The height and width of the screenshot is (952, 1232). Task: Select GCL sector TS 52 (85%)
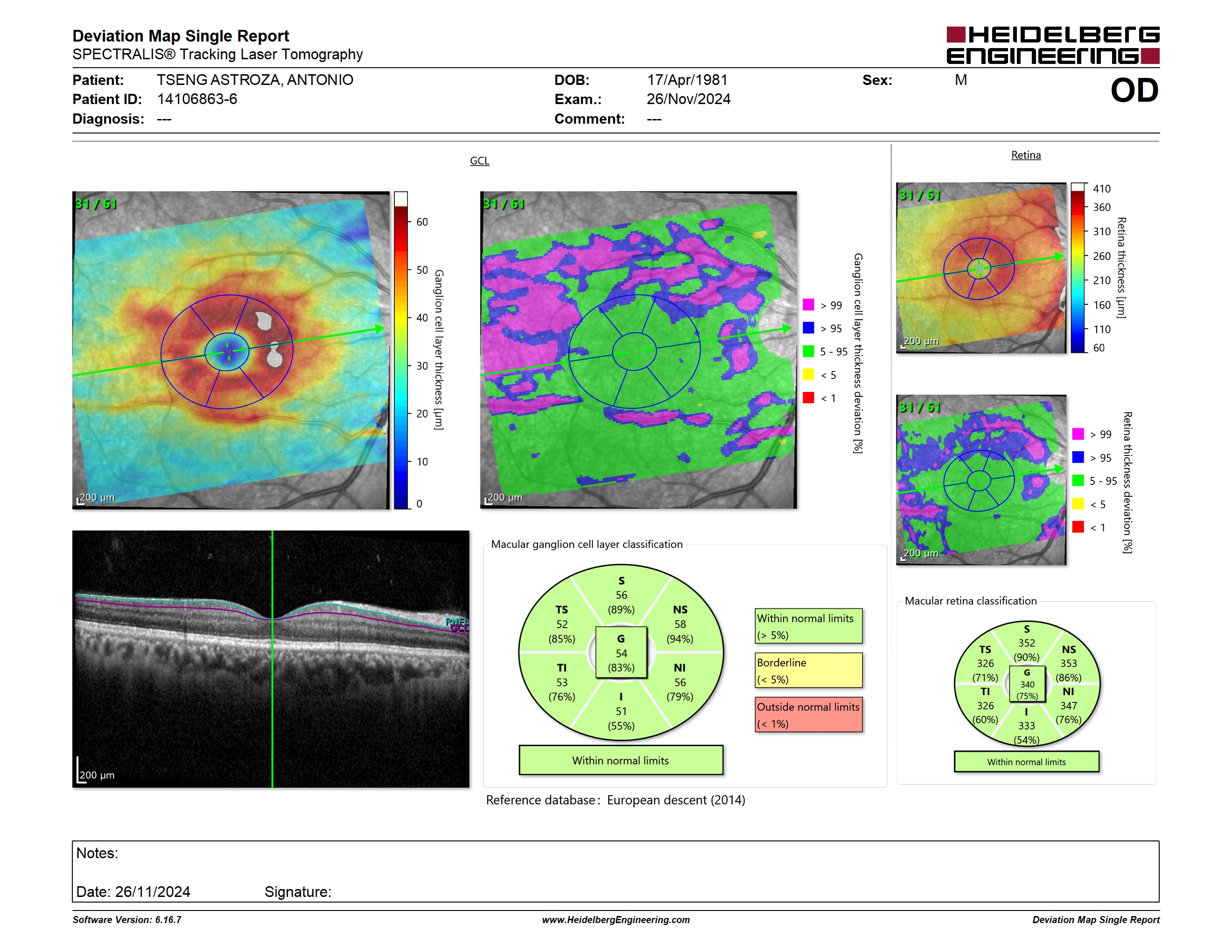(x=562, y=624)
